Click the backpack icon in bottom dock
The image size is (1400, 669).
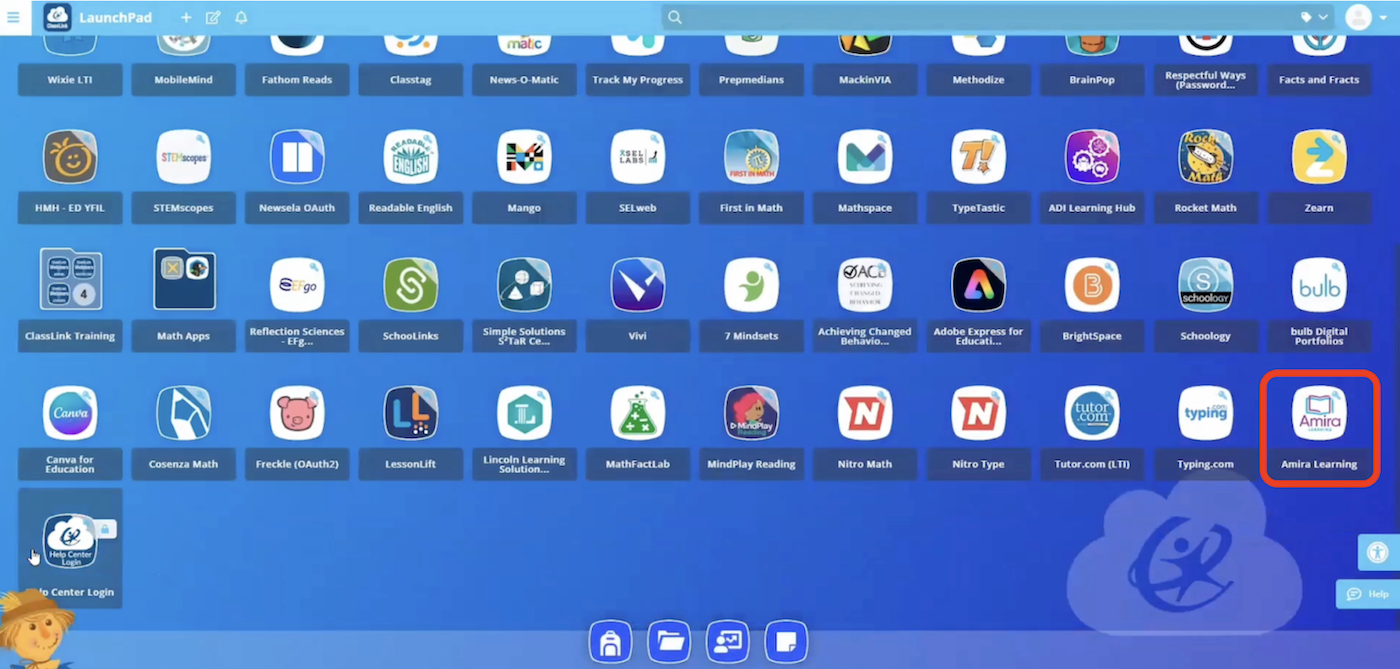tap(609, 642)
